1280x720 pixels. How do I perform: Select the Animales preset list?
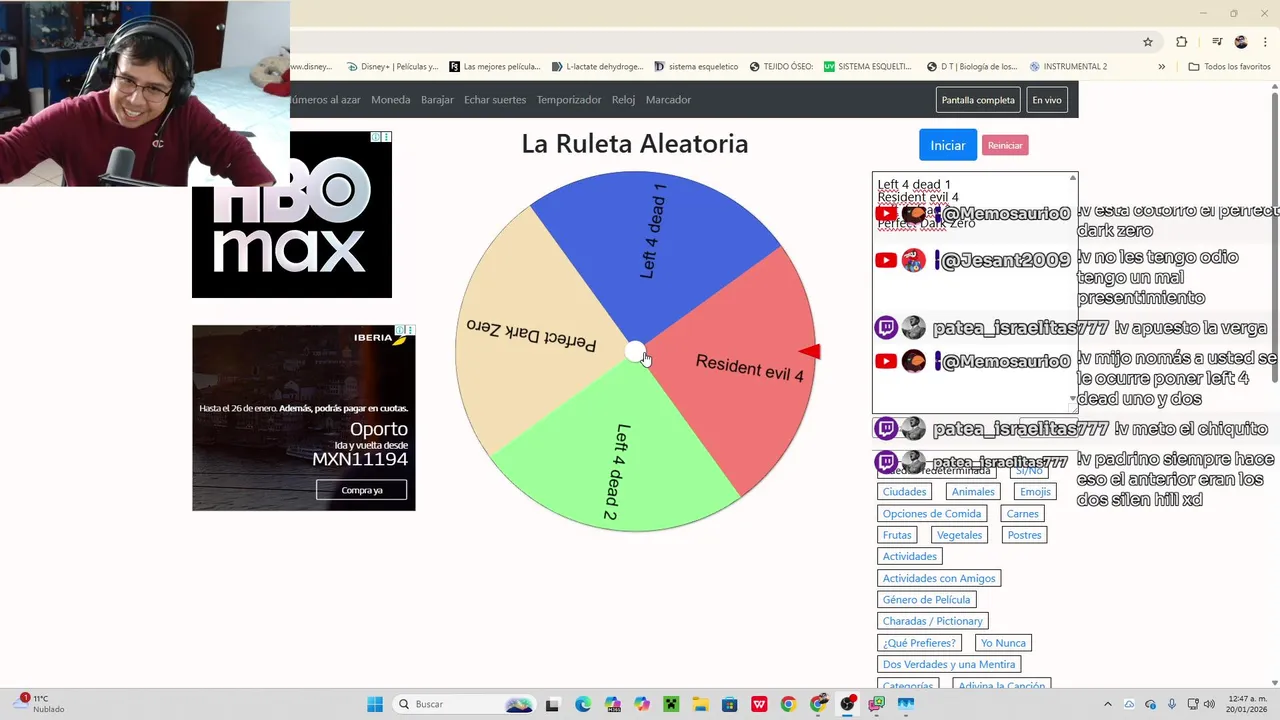pyautogui.click(x=973, y=492)
